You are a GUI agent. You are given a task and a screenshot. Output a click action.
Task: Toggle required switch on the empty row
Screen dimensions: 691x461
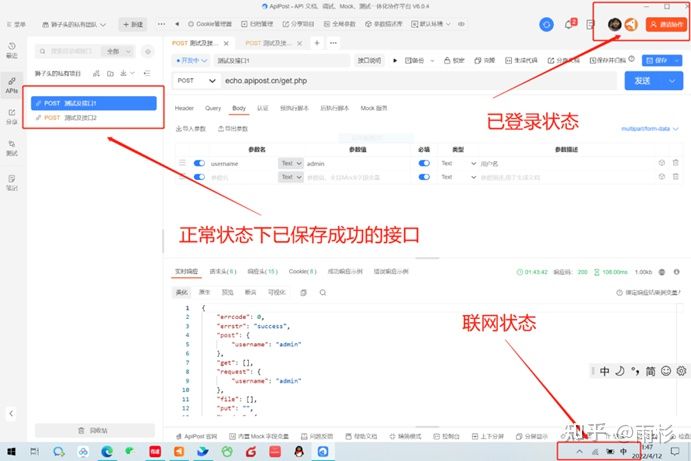(424, 177)
